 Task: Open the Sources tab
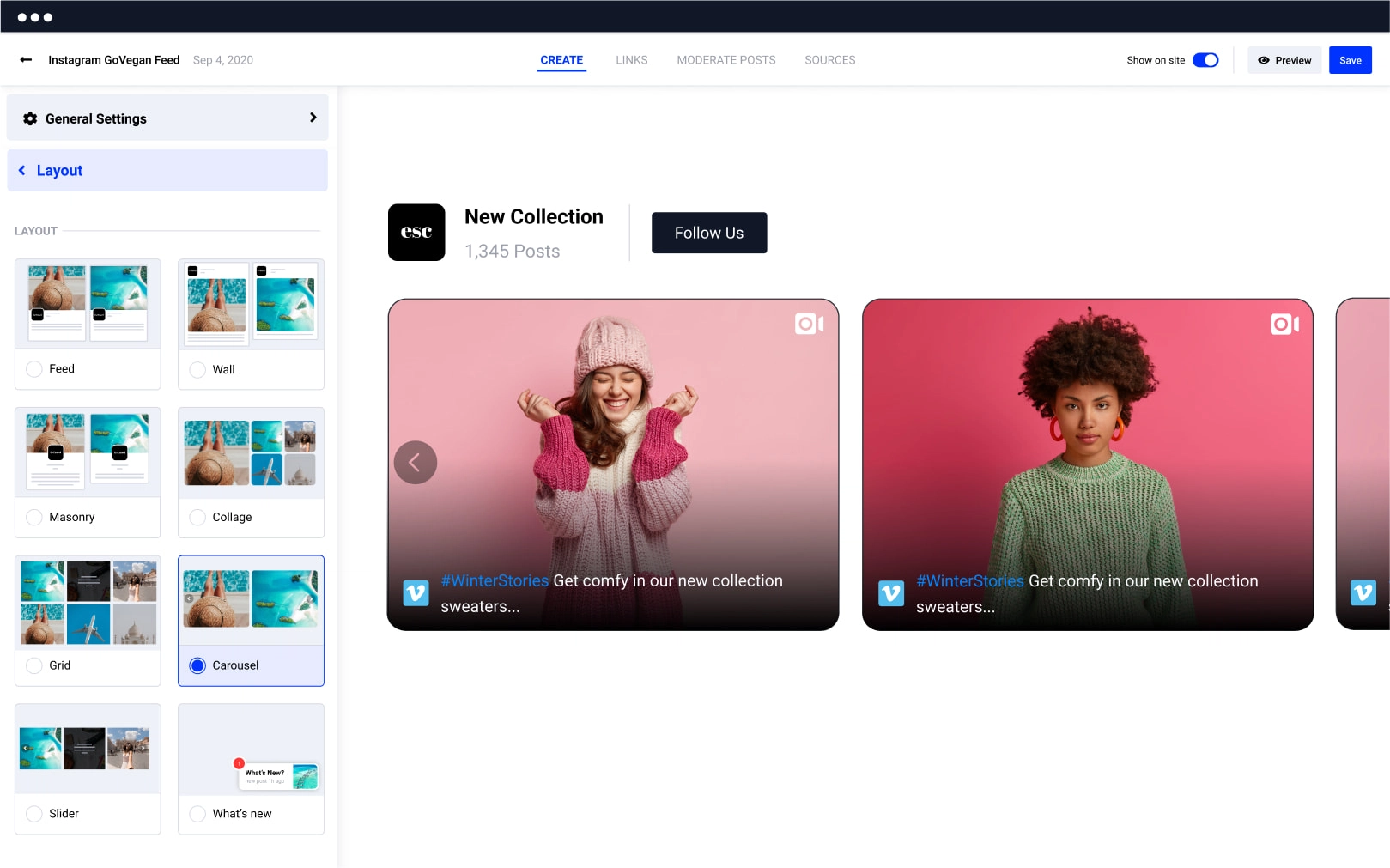829,60
